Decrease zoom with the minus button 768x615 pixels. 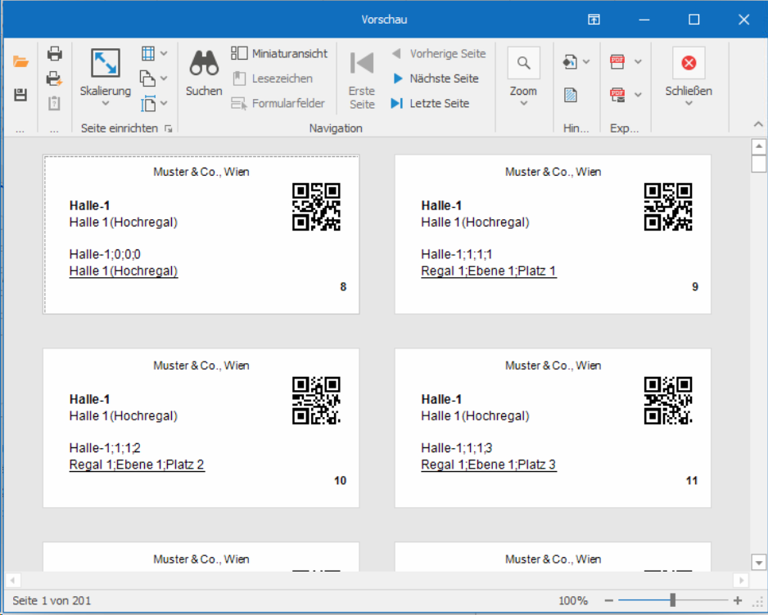[x=609, y=601]
